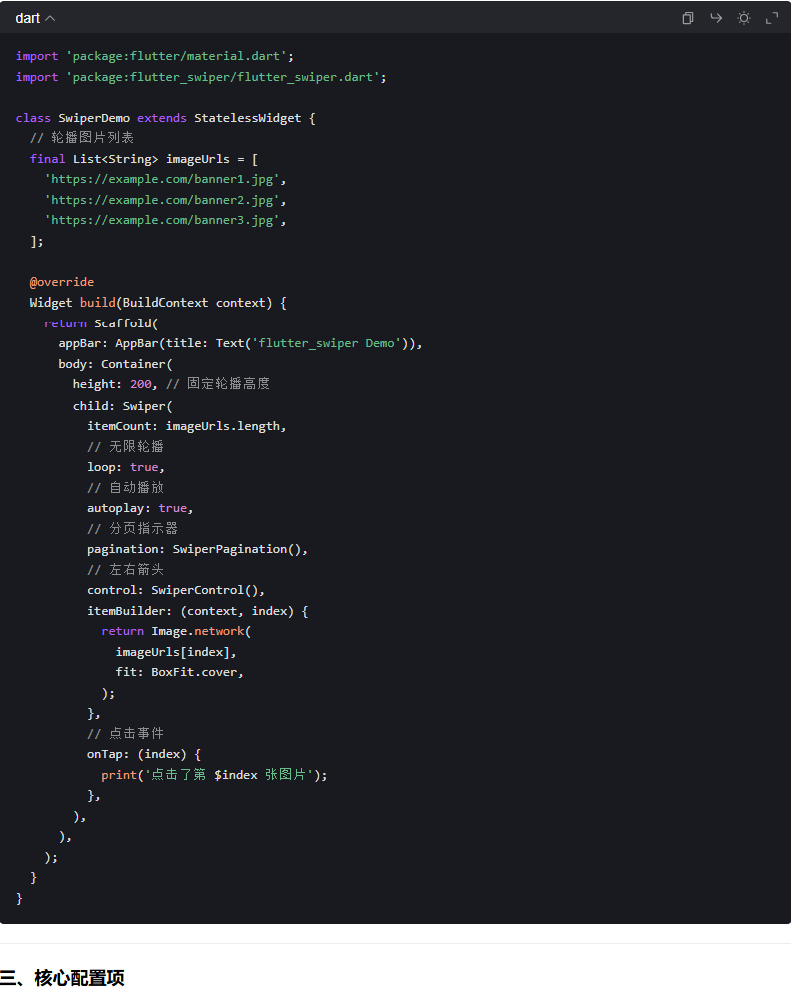Toggle line wrap arrow icon
This screenshot has width=791, height=997.
point(716,18)
